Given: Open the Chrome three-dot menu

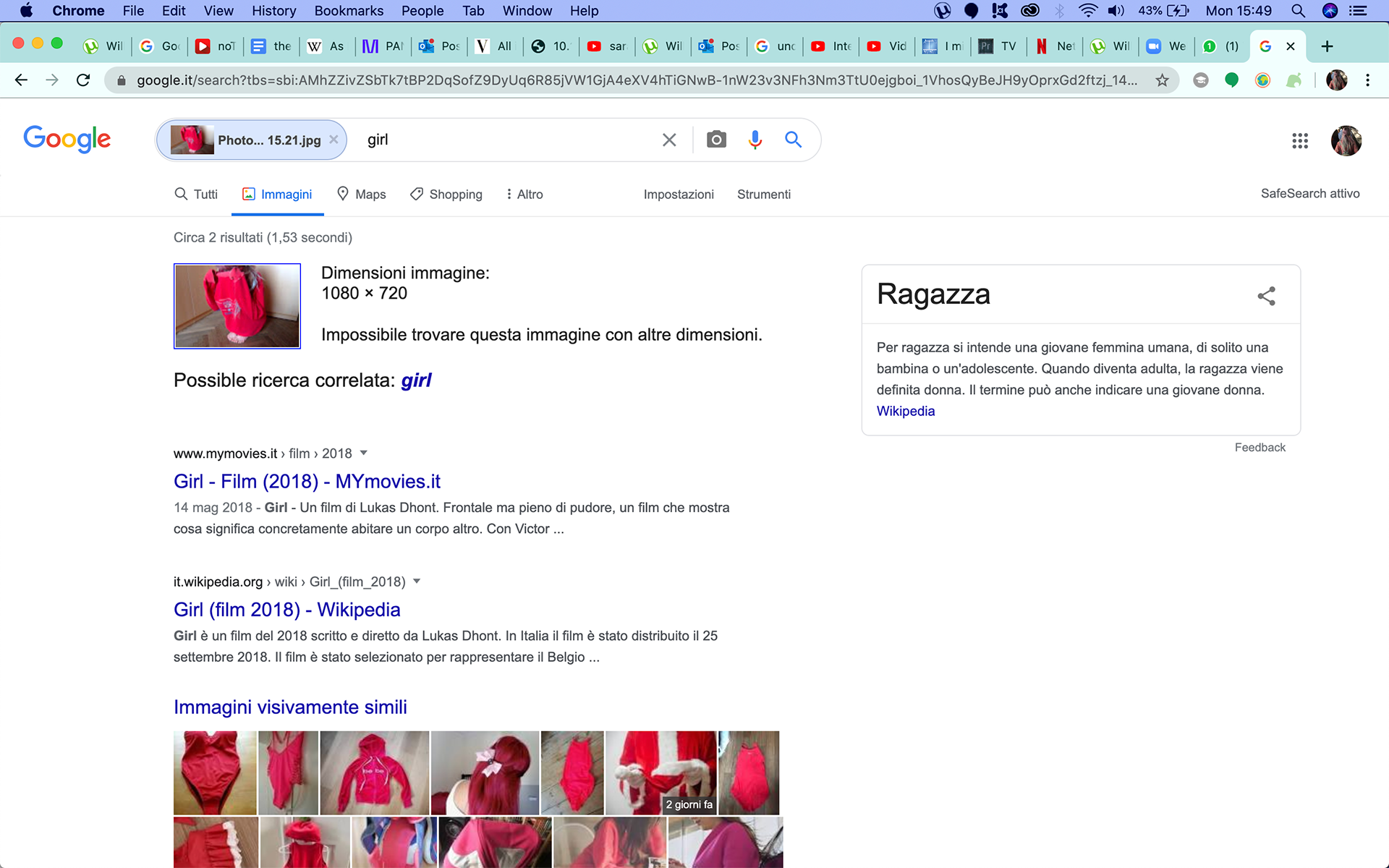Looking at the screenshot, I should pos(1367,80).
